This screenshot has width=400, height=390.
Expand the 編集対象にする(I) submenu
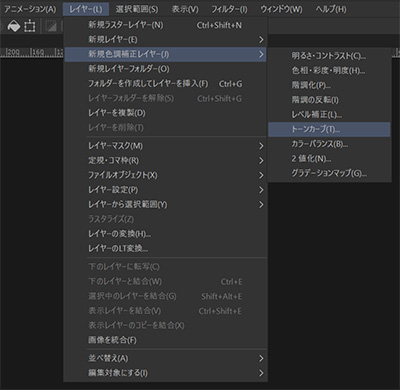click(165, 373)
